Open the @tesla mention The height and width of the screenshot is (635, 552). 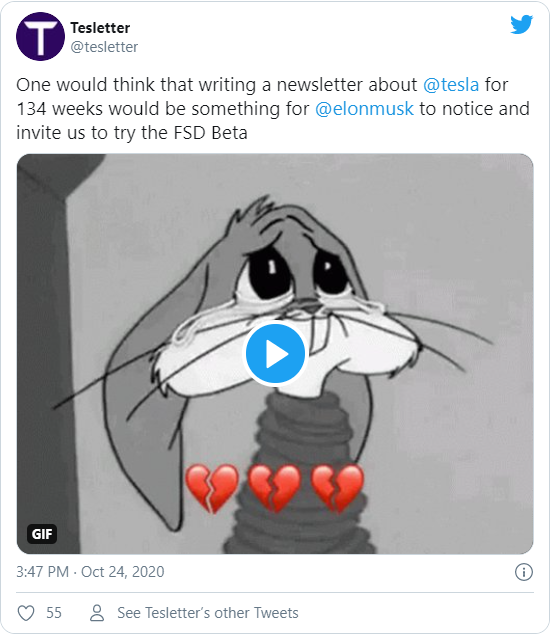(x=451, y=85)
